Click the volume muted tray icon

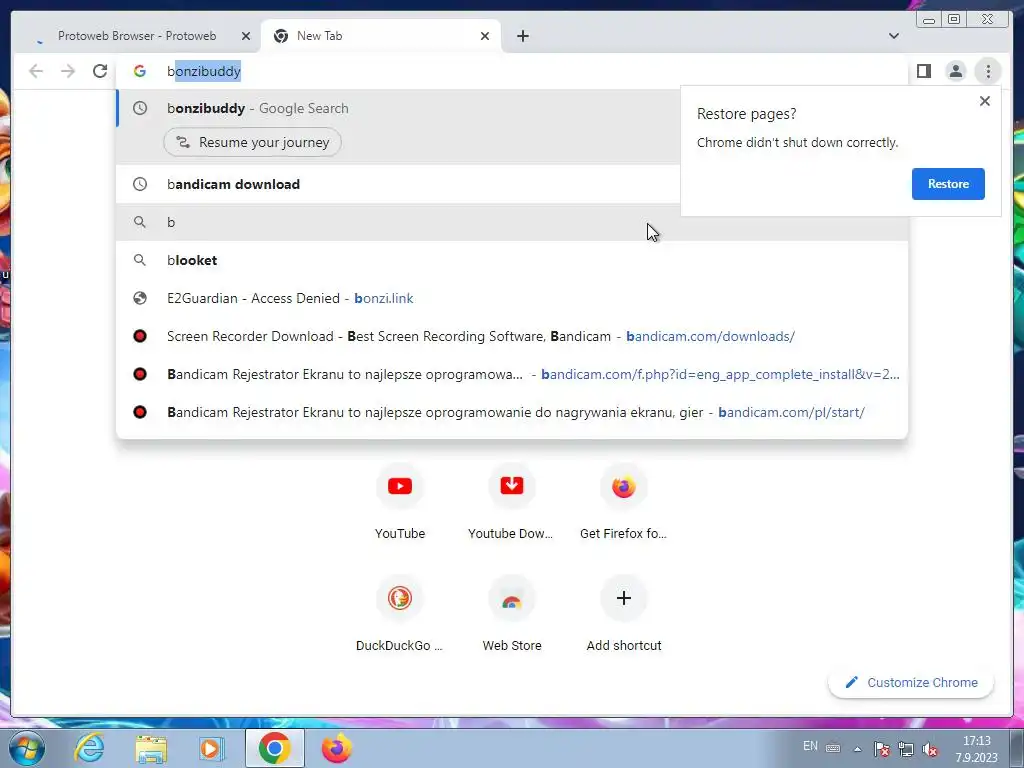(x=930, y=749)
